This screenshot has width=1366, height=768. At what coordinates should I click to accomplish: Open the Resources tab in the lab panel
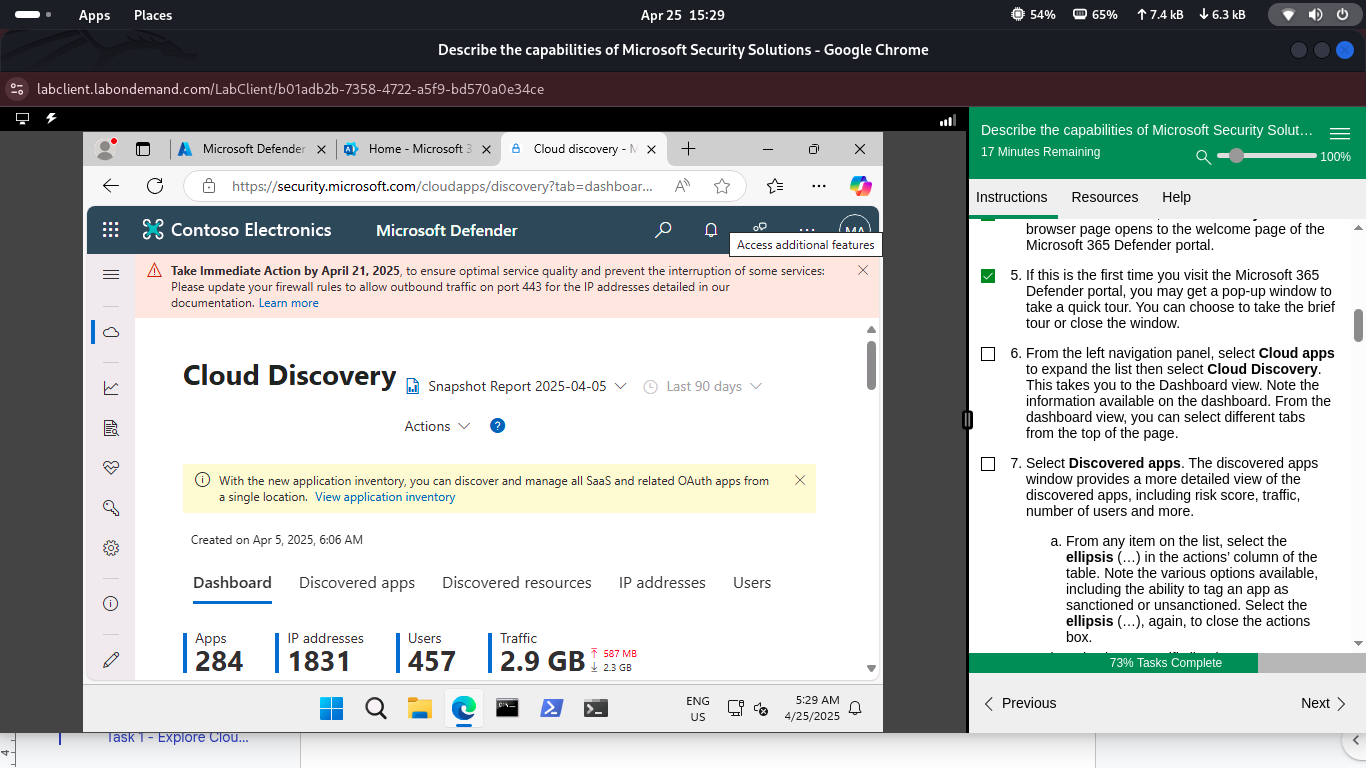(x=1104, y=197)
